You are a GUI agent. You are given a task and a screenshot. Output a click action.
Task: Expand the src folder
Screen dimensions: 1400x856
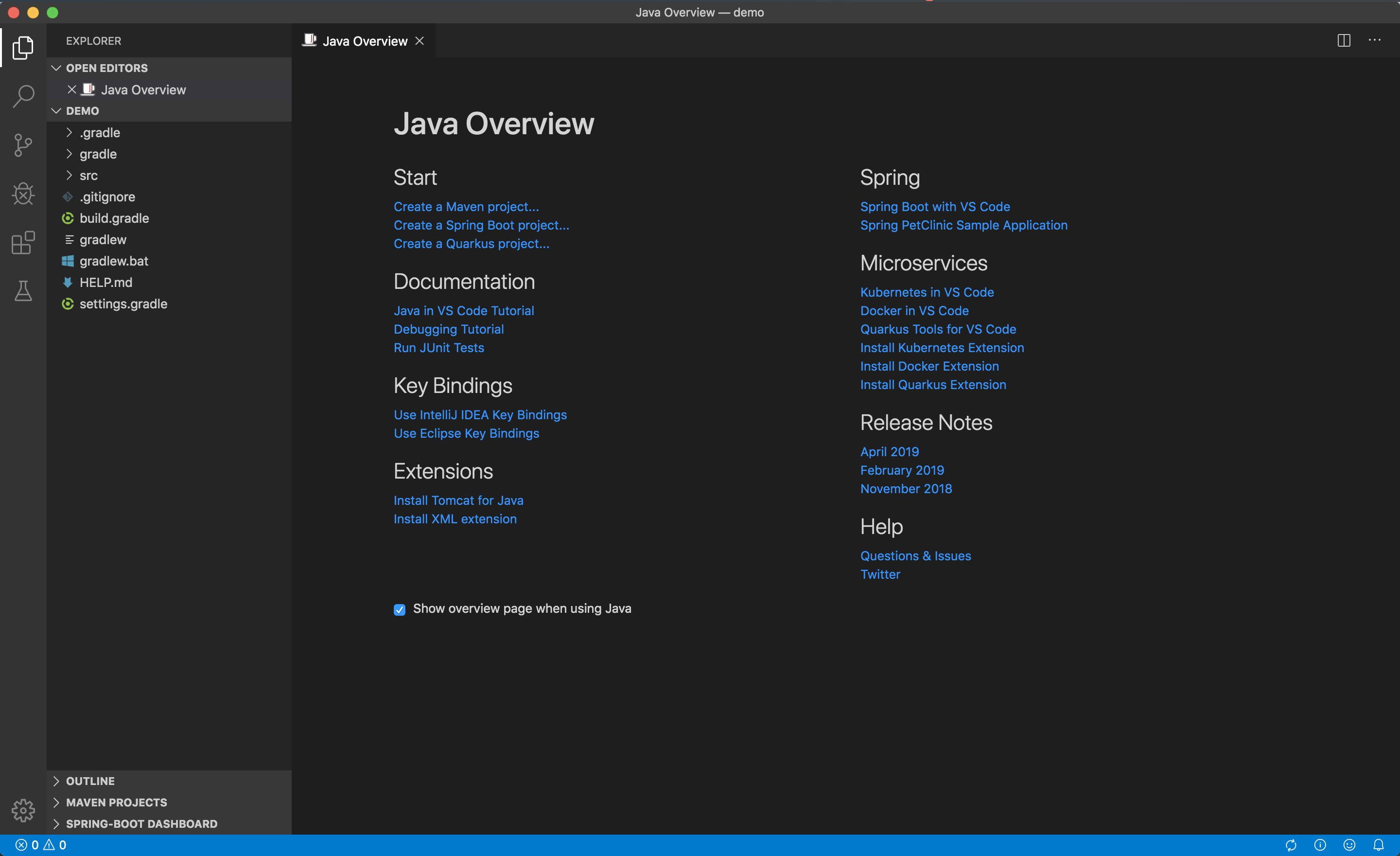[x=88, y=176]
